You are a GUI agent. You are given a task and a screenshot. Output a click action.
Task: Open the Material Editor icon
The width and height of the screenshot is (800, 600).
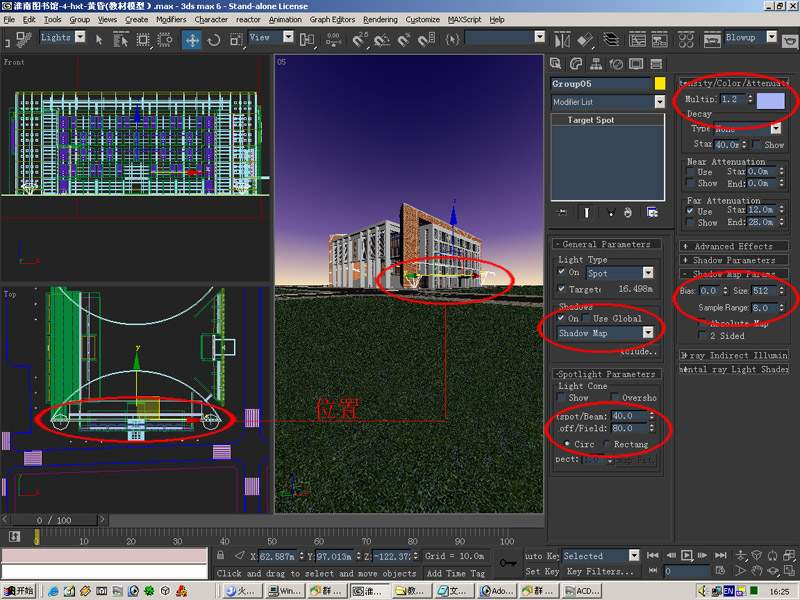(686, 40)
